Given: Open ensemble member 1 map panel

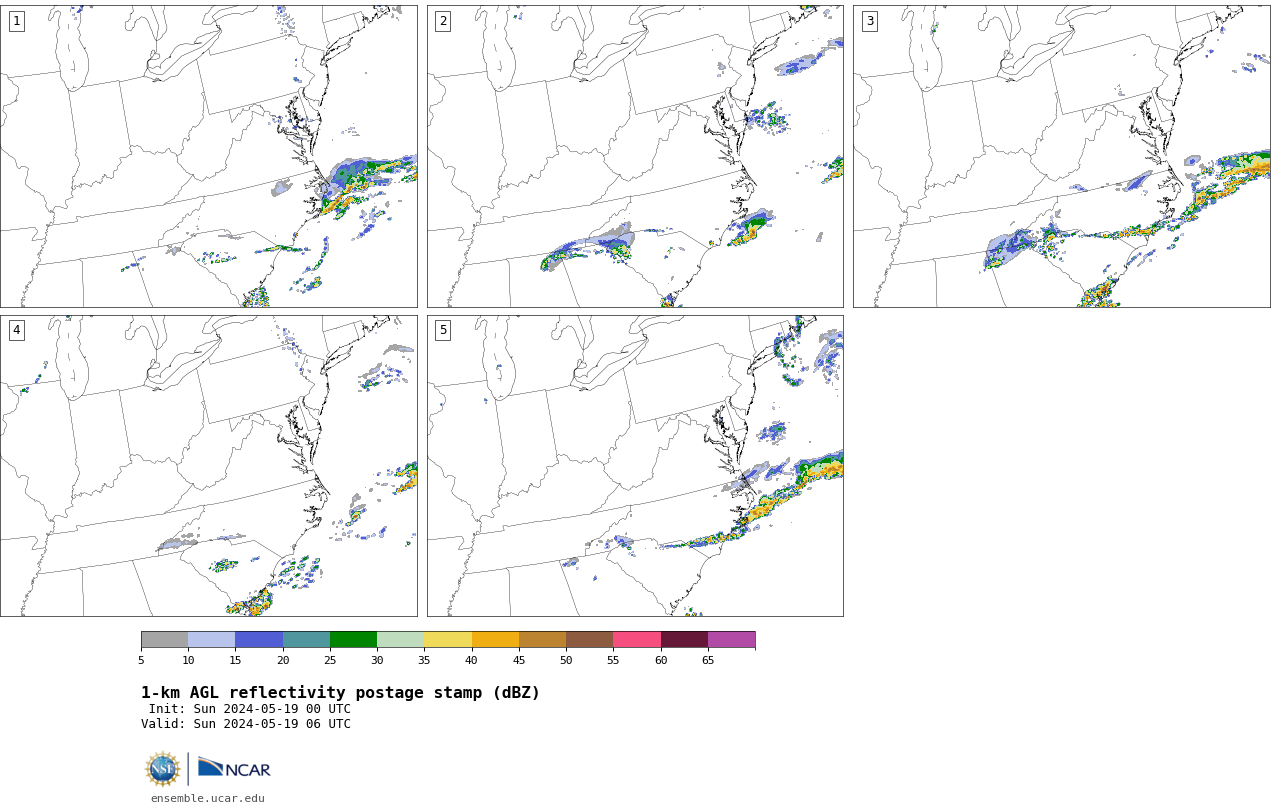Looking at the screenshot, I should [x=209, y=156].
